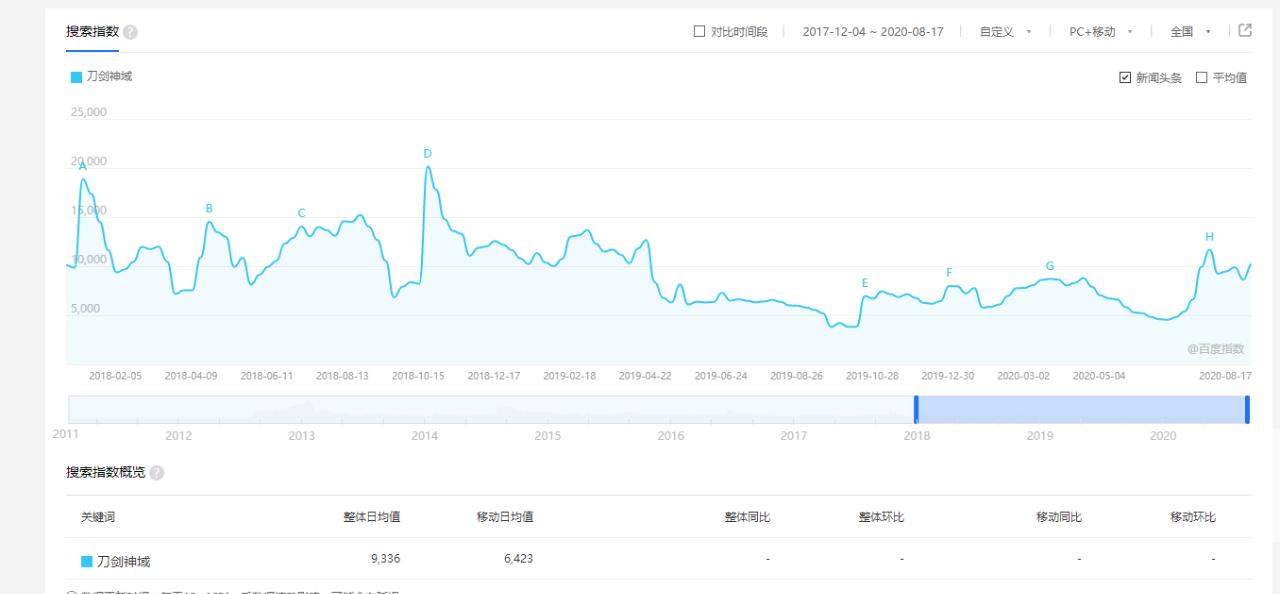
Task: Click the right handle of the timeline range slider
Action: 1247,410
